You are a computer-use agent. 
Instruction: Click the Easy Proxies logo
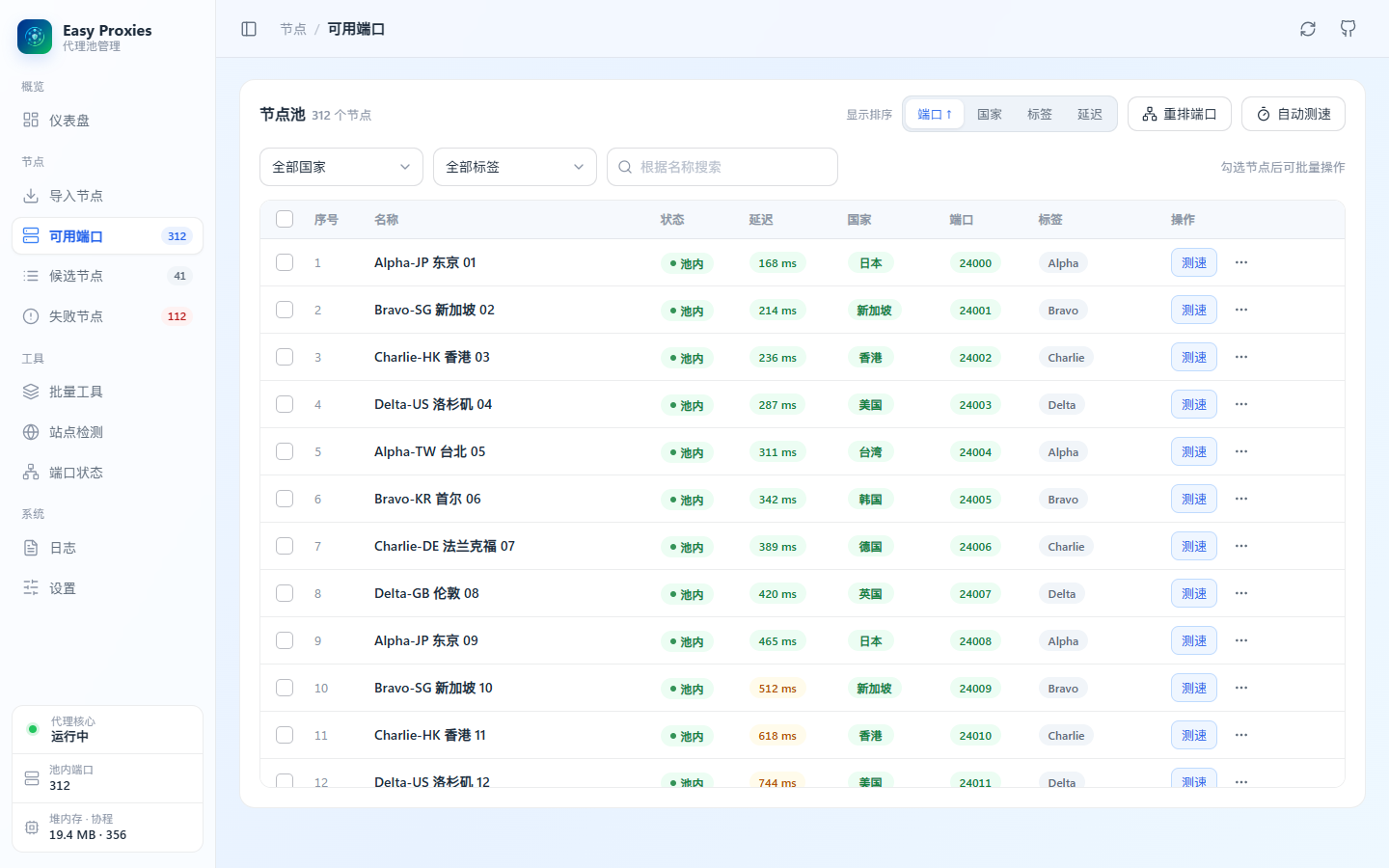35,37
